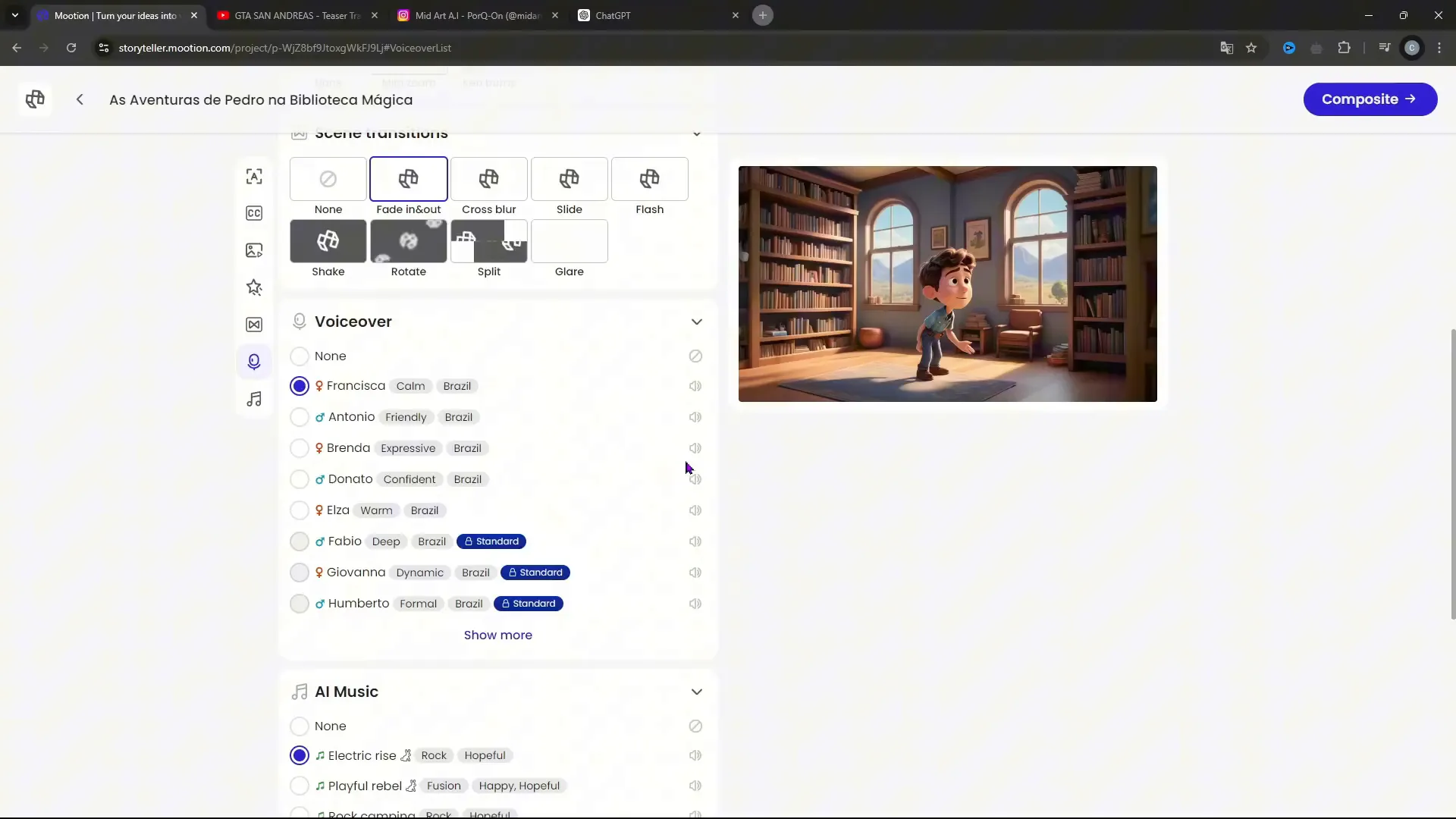The height and width of the screenshot is (819, 1456).
Task: Select Francisca voice radio button
Action: coord(300,386)
